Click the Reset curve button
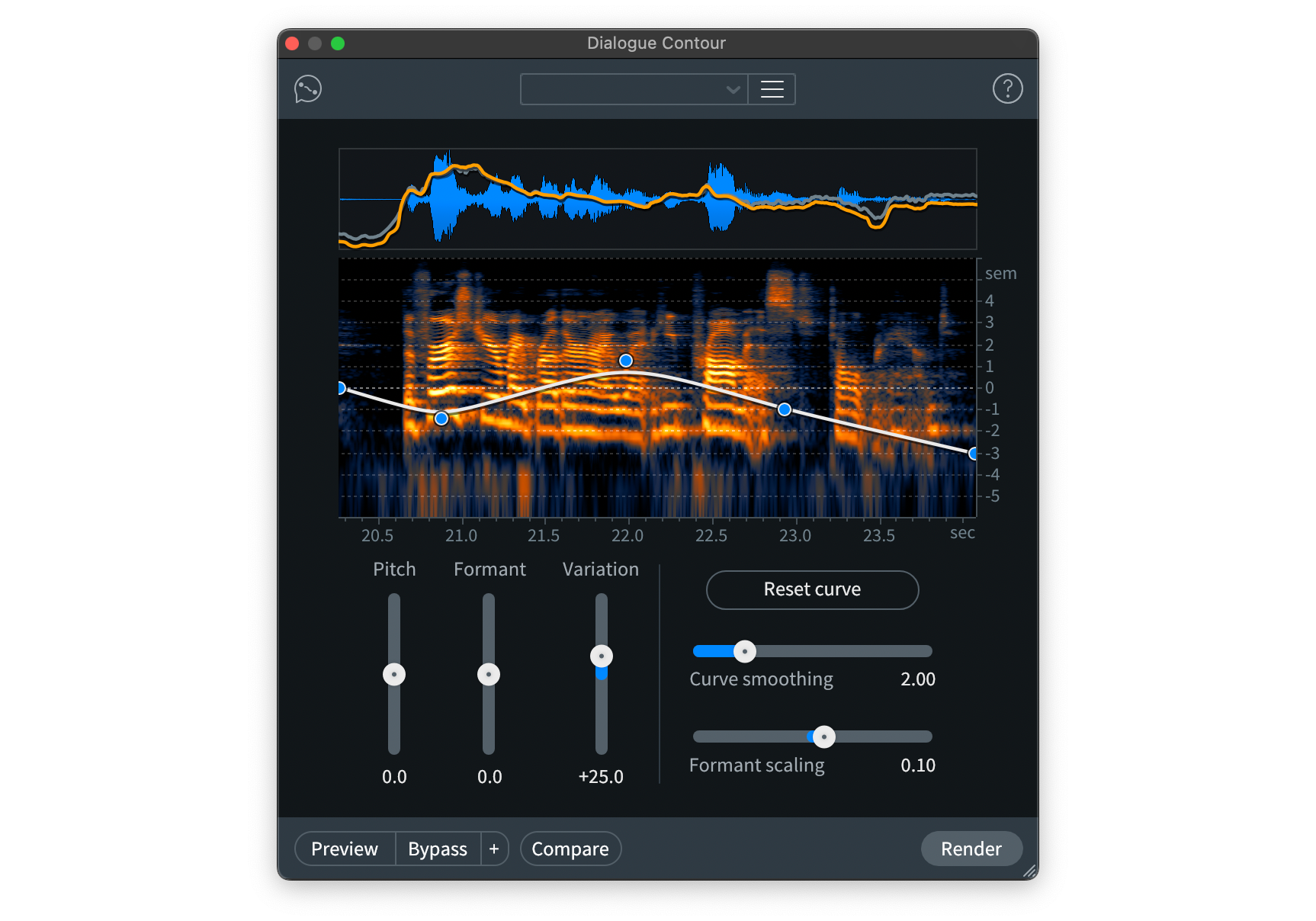Image resolution: width=1316 pixels, height=921 pixels. tap(812, 589)
